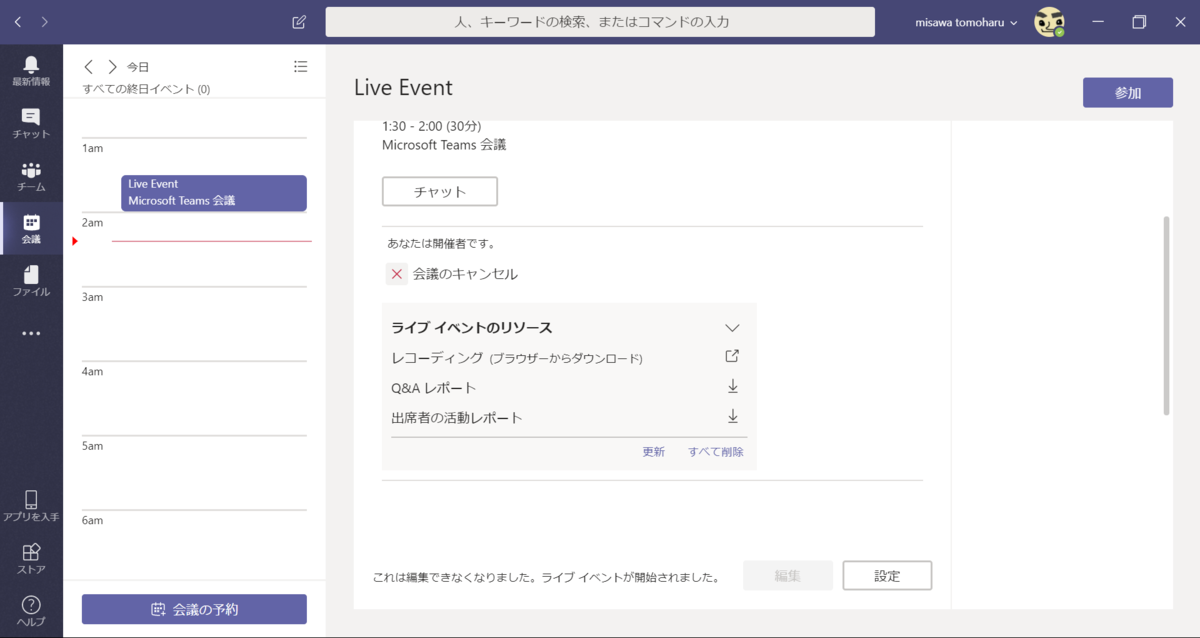Go back with title bar left arrow
This screenshot has height=638, width=1200.
pyautogui.click(x=18, y=22)
